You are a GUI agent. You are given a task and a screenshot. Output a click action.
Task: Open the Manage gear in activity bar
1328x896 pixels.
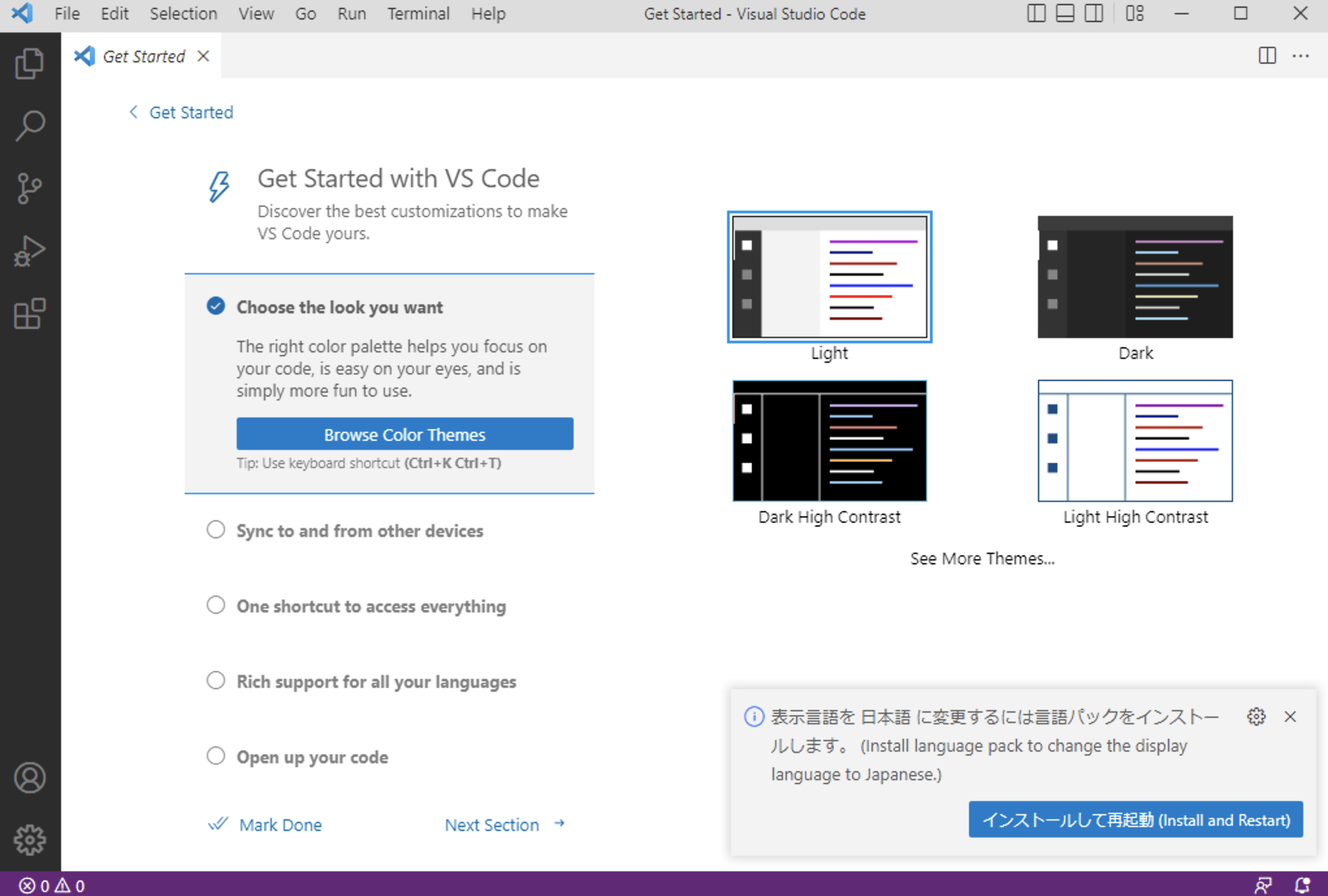tap(30, 840)
